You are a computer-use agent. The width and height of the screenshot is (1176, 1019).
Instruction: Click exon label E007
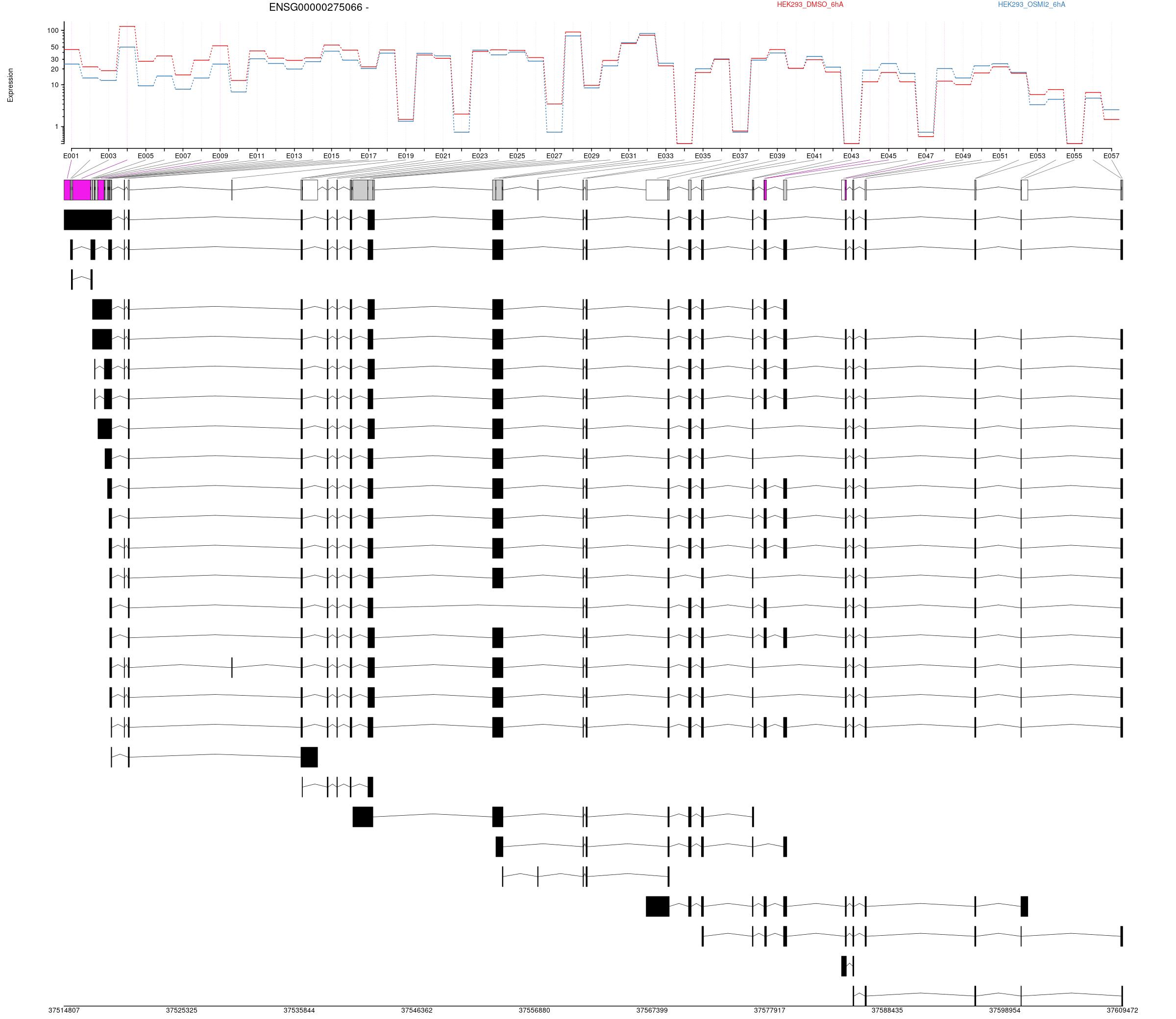click(x=183, y=156)
